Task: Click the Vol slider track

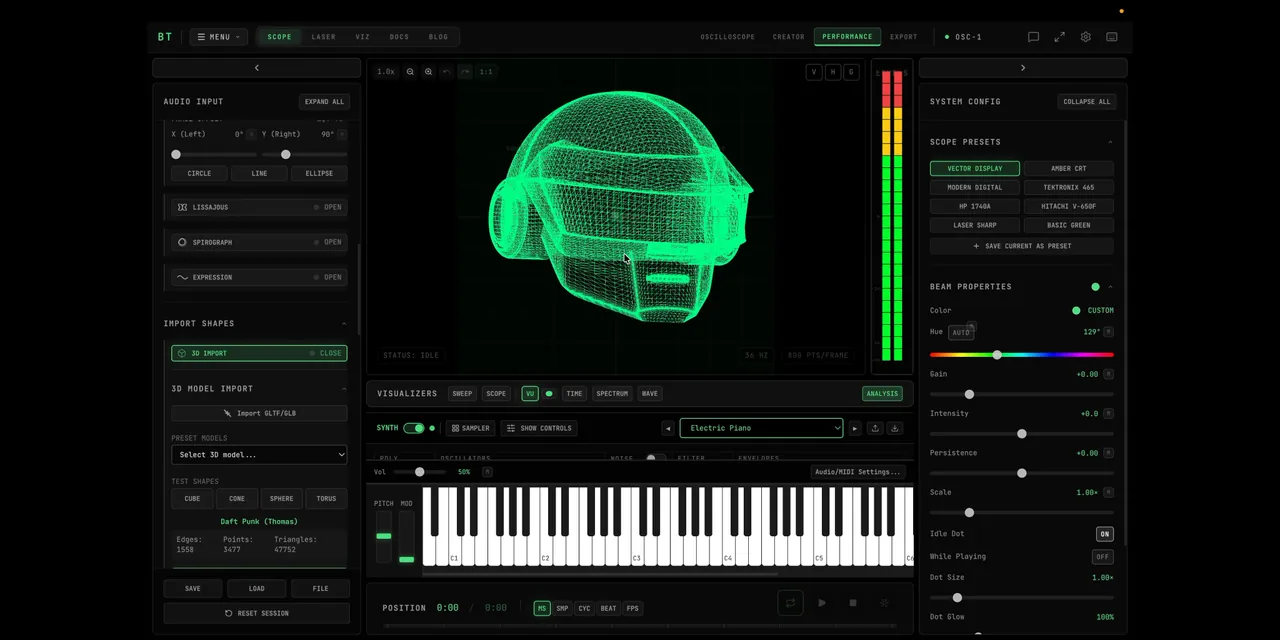Action: [x=421, y=472]
